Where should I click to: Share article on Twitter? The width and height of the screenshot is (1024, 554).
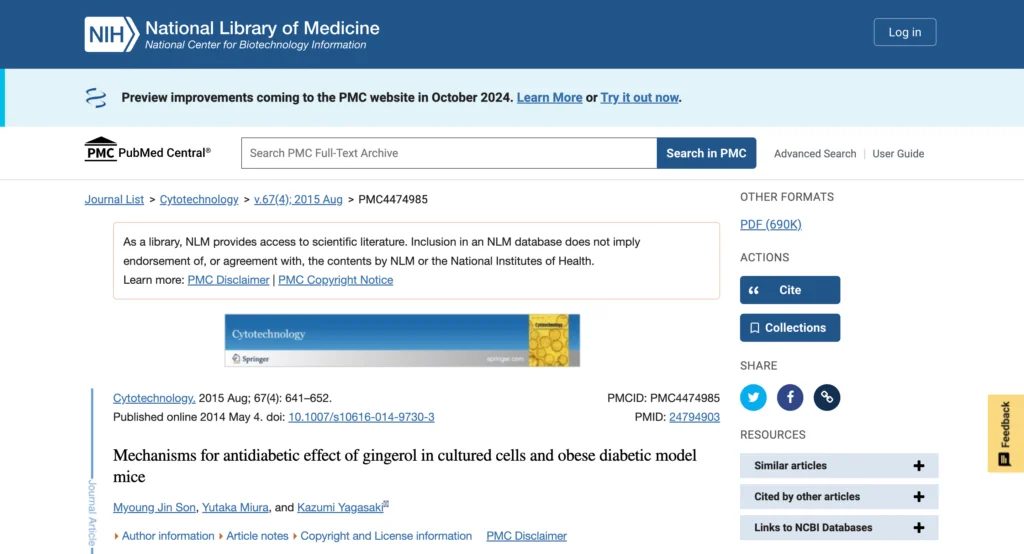tap(753, 397)
